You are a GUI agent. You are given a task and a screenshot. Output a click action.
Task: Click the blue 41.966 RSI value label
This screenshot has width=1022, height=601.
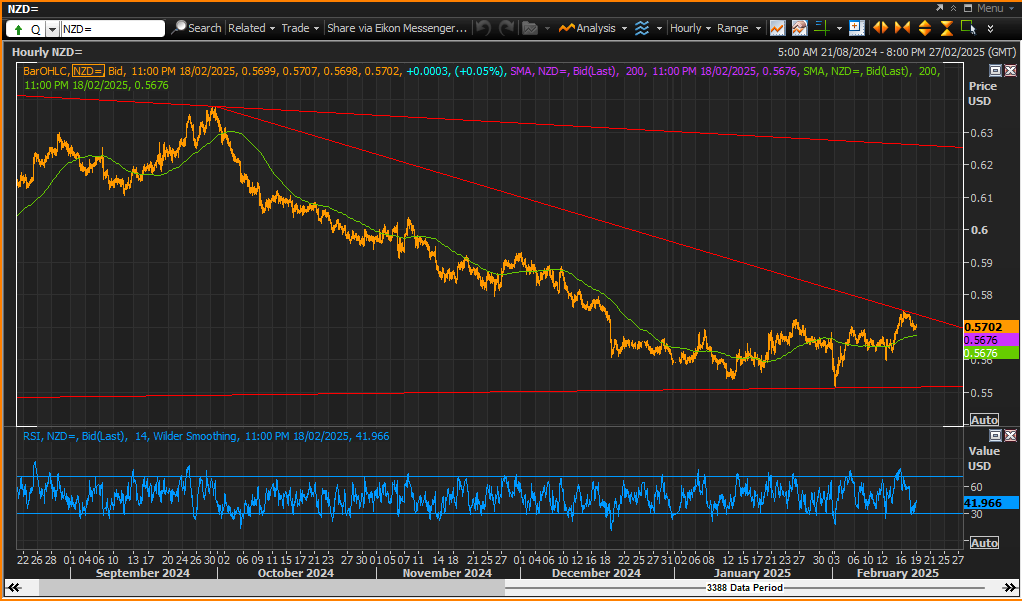pyautogui.click(x=991, y=503)
